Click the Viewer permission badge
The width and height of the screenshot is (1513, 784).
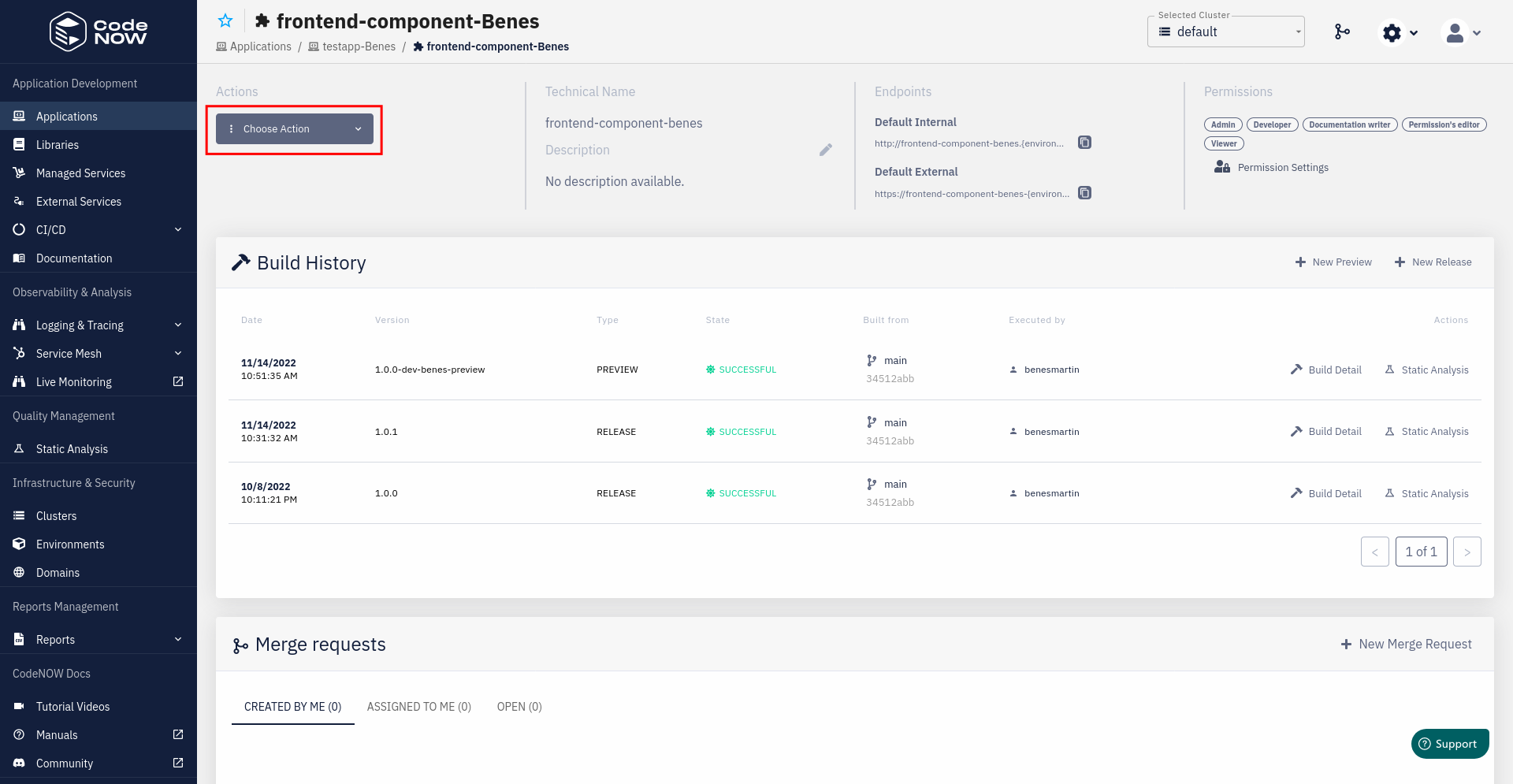[x=1224, y=143]
